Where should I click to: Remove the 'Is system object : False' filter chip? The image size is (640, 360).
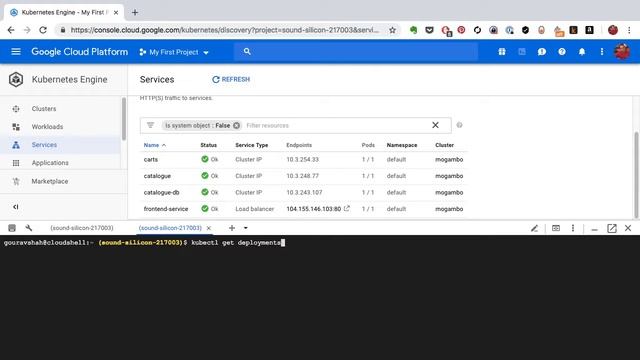[236, 125]
